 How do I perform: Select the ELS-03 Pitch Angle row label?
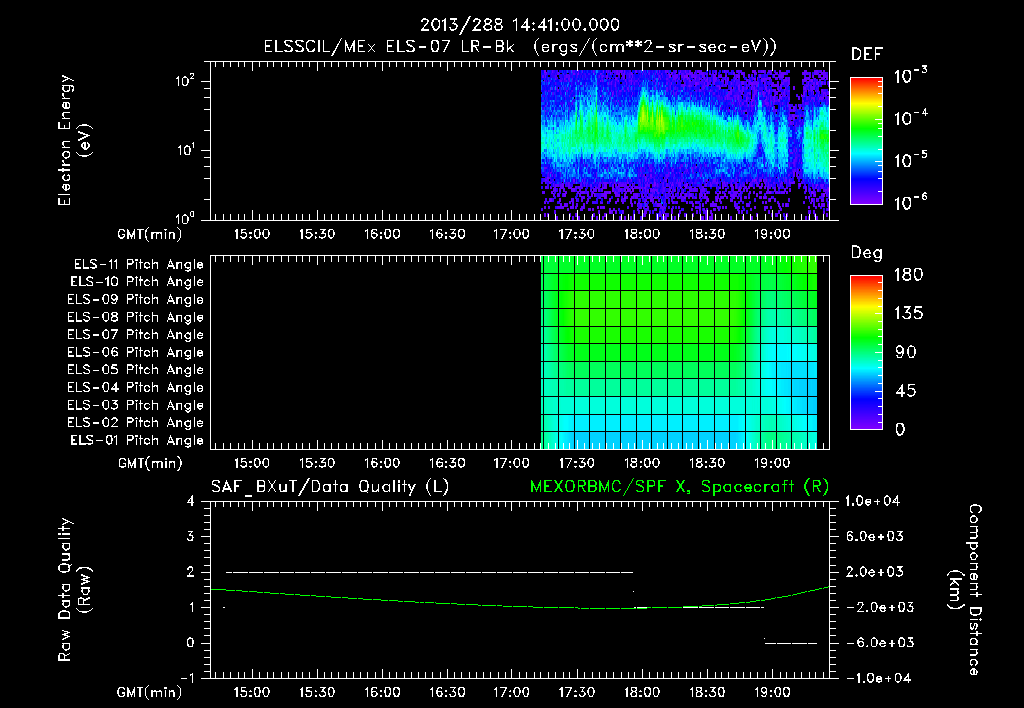[135, 406]
